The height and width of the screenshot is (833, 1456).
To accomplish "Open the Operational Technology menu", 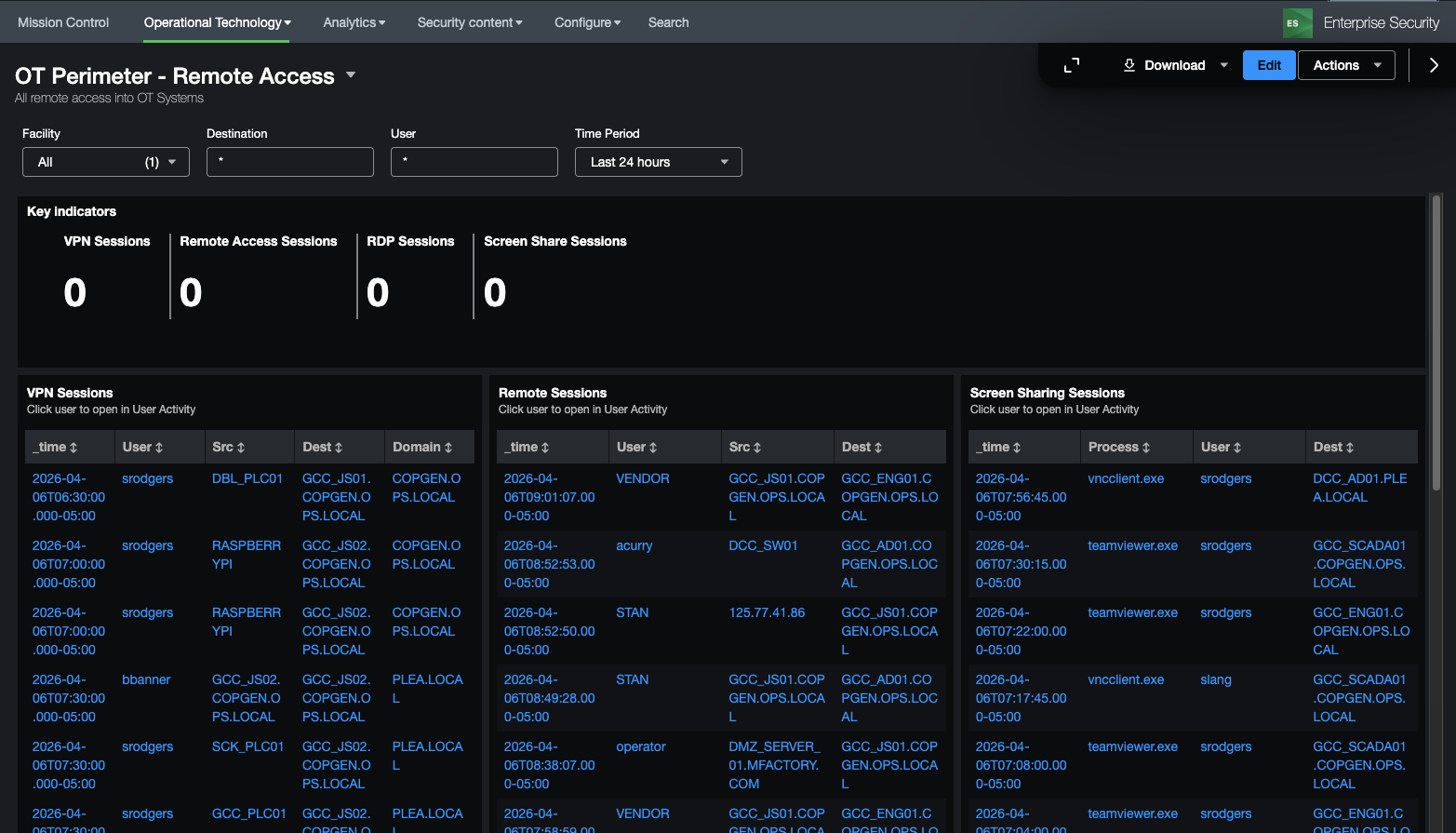I will (x=217, y=22).
